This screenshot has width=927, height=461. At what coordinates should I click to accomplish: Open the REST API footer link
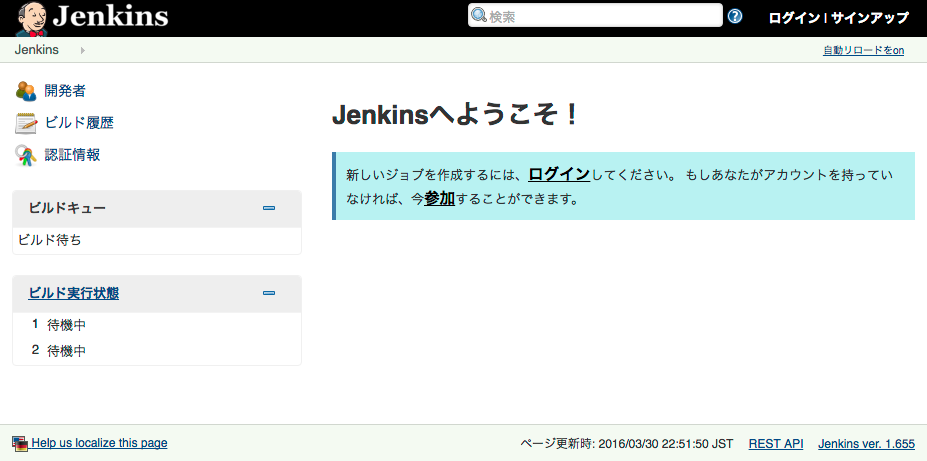tap(776, 443)
